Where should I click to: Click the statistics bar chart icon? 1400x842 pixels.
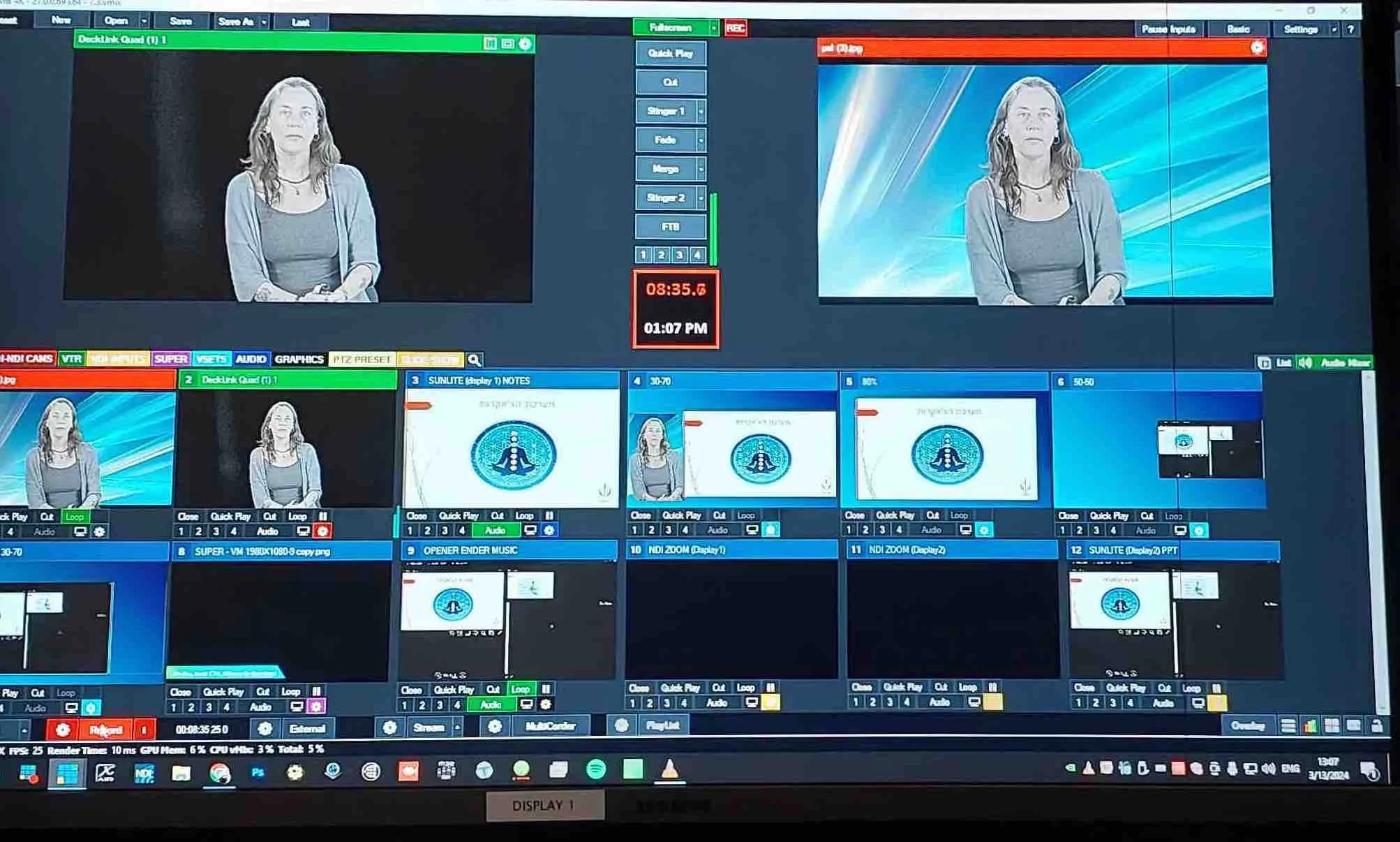point(1310,726)
